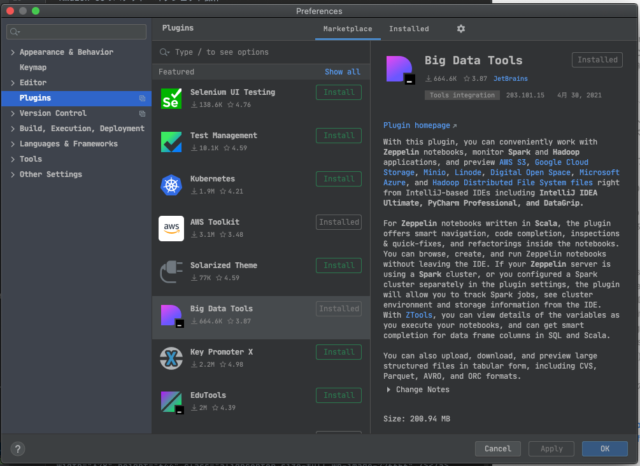The image size is (640, 466).
Task: Click the Size: 208.94 MB text
Action: click(417, 419)
